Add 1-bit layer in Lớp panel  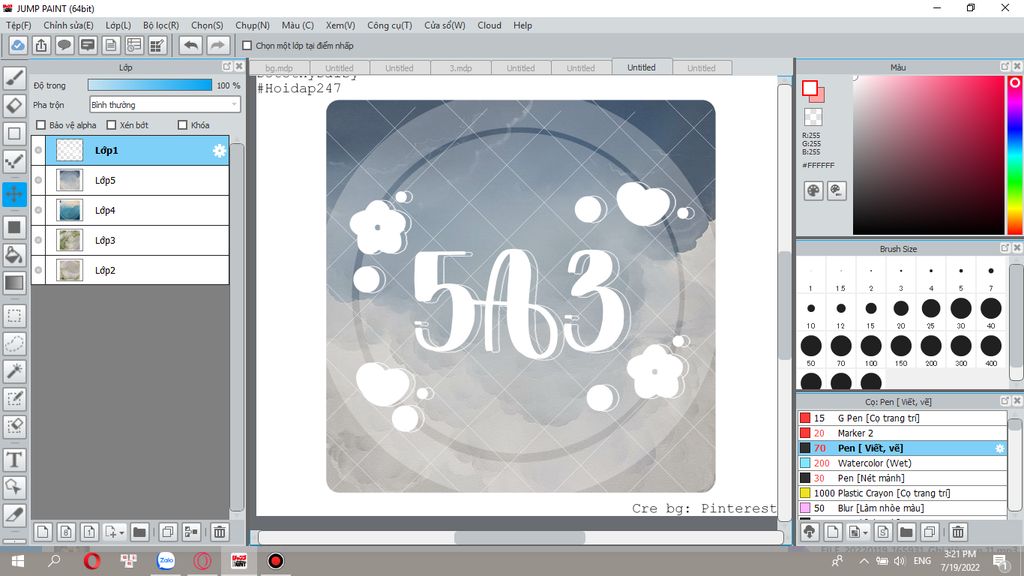click(x=89, y=532)
